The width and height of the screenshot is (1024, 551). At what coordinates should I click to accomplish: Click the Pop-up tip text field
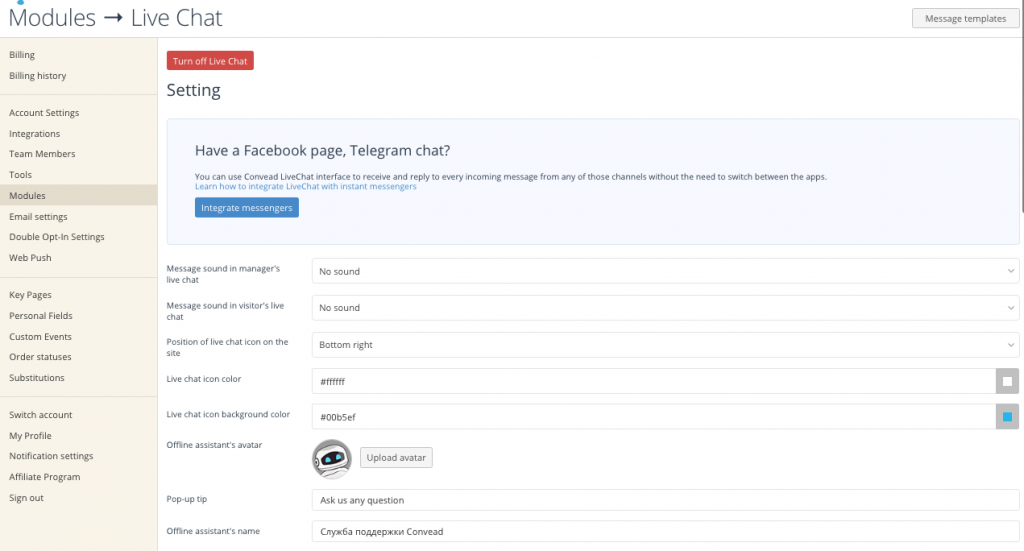click(665, 500)
